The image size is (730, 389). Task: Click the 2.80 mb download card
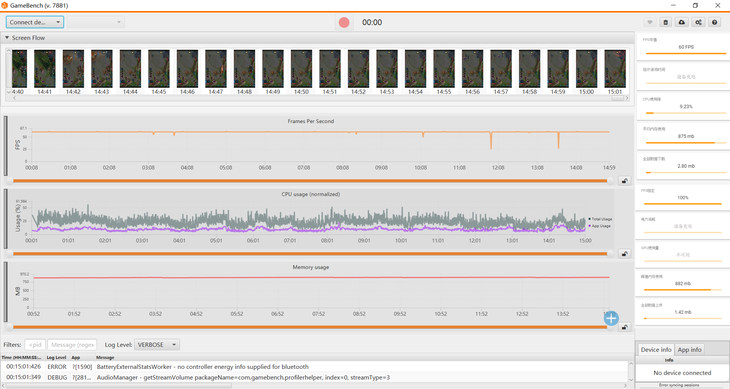[683, 166]
